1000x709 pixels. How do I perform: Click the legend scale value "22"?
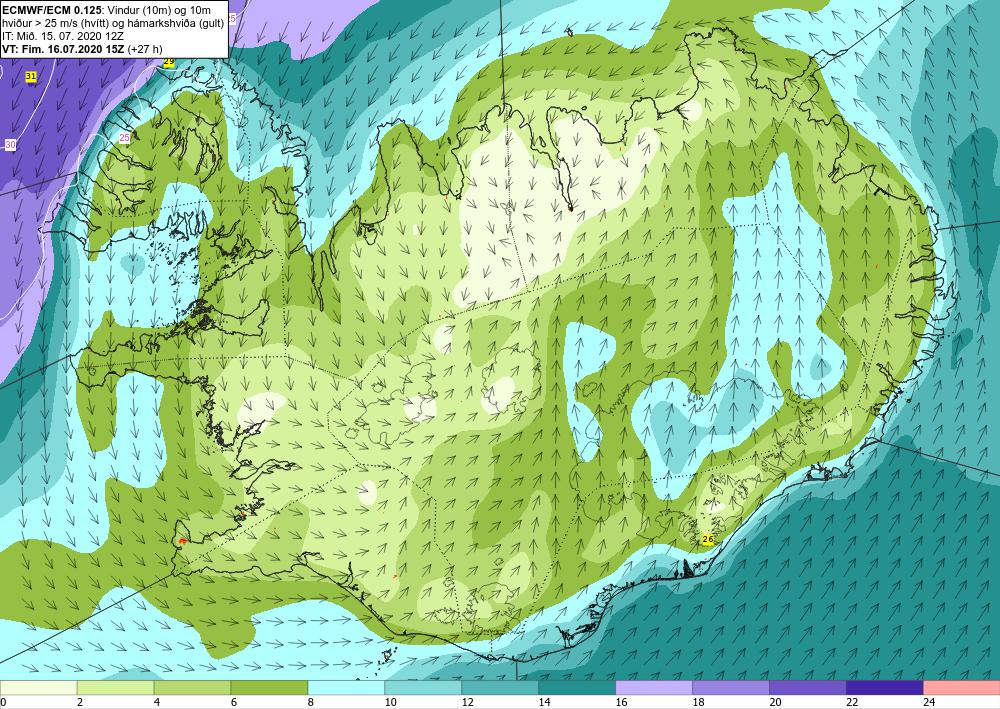(853, 702)
